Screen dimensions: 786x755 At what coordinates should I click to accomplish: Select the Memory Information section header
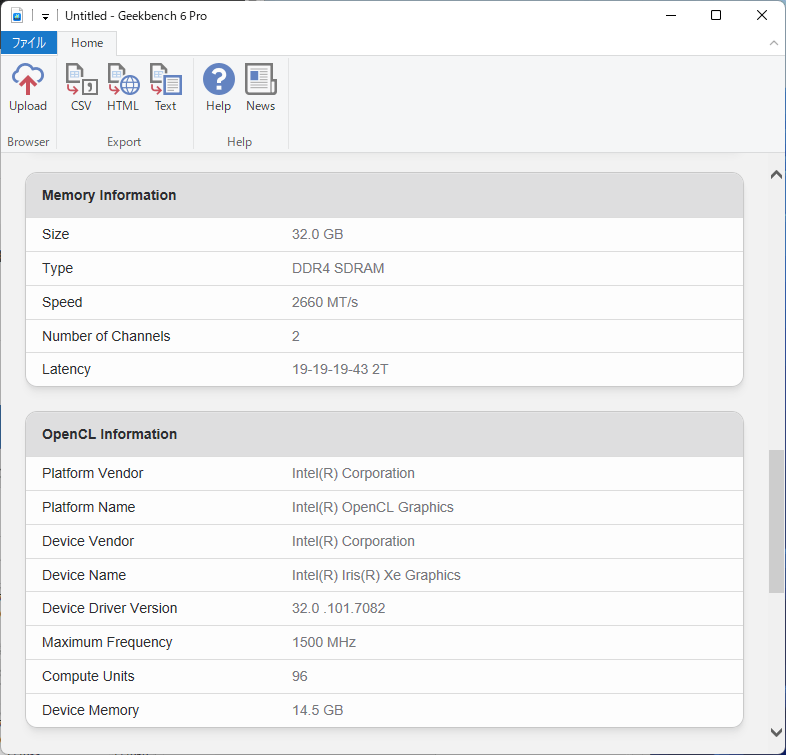click(x=109, y=195)
